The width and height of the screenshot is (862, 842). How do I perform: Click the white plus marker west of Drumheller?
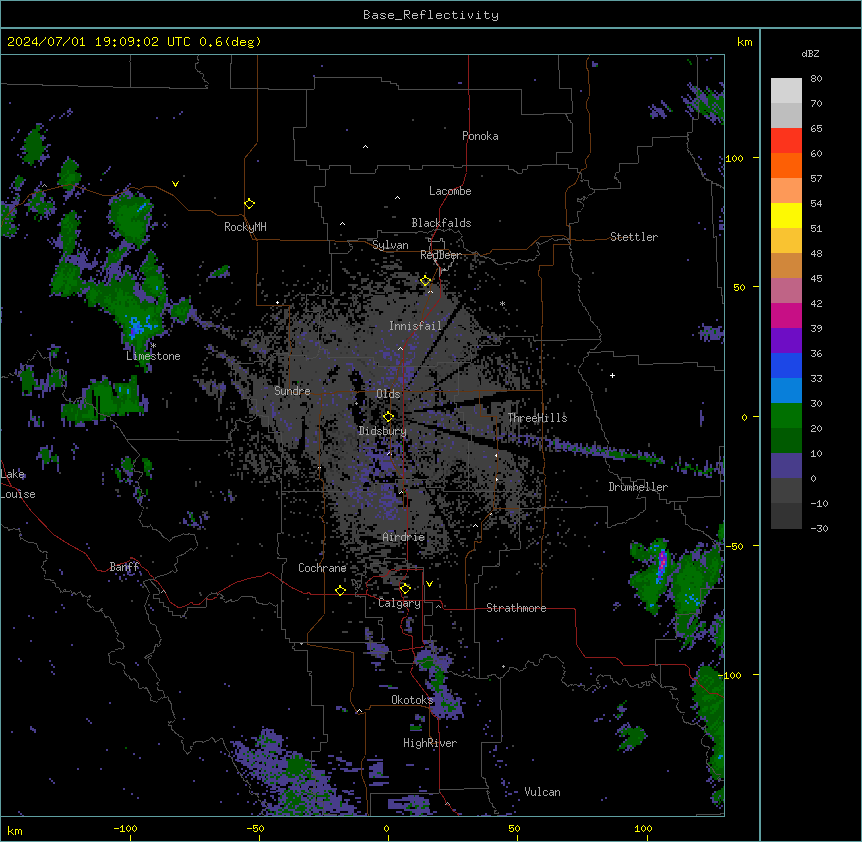[x=612, y=375]
